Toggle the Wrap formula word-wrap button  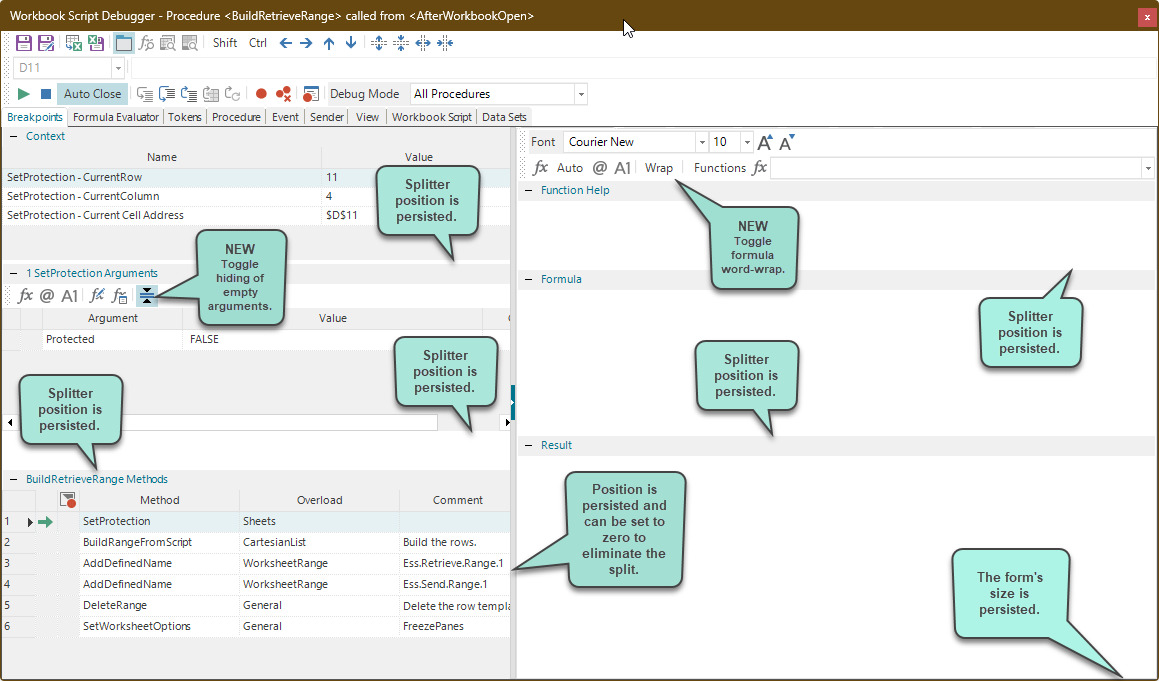pyautogui.click(x=659, y=168)
